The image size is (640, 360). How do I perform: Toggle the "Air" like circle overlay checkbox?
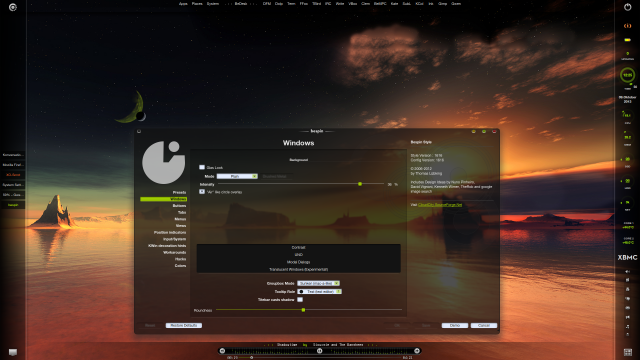tap(202, 191)
